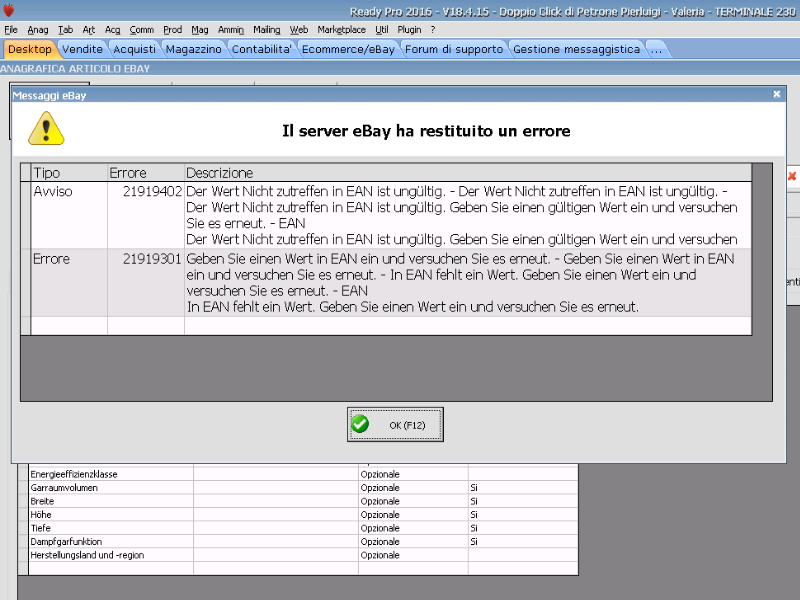Click row selector of the Avviso row
800x600 pixels.
(x=26, y=215)
